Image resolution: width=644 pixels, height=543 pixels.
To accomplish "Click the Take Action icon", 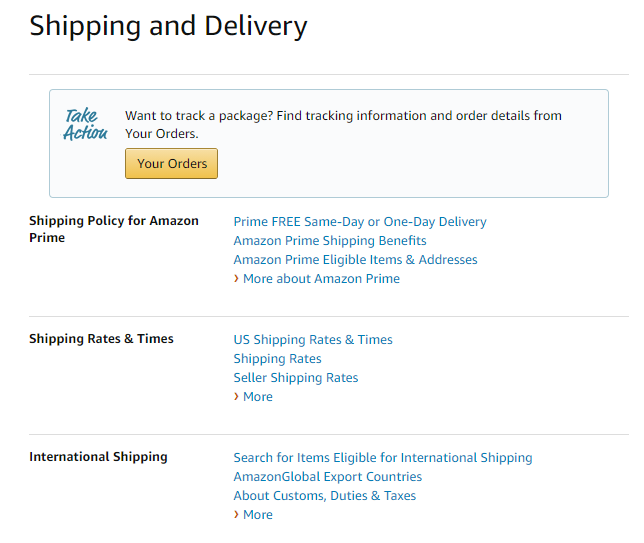I will 85,124.
